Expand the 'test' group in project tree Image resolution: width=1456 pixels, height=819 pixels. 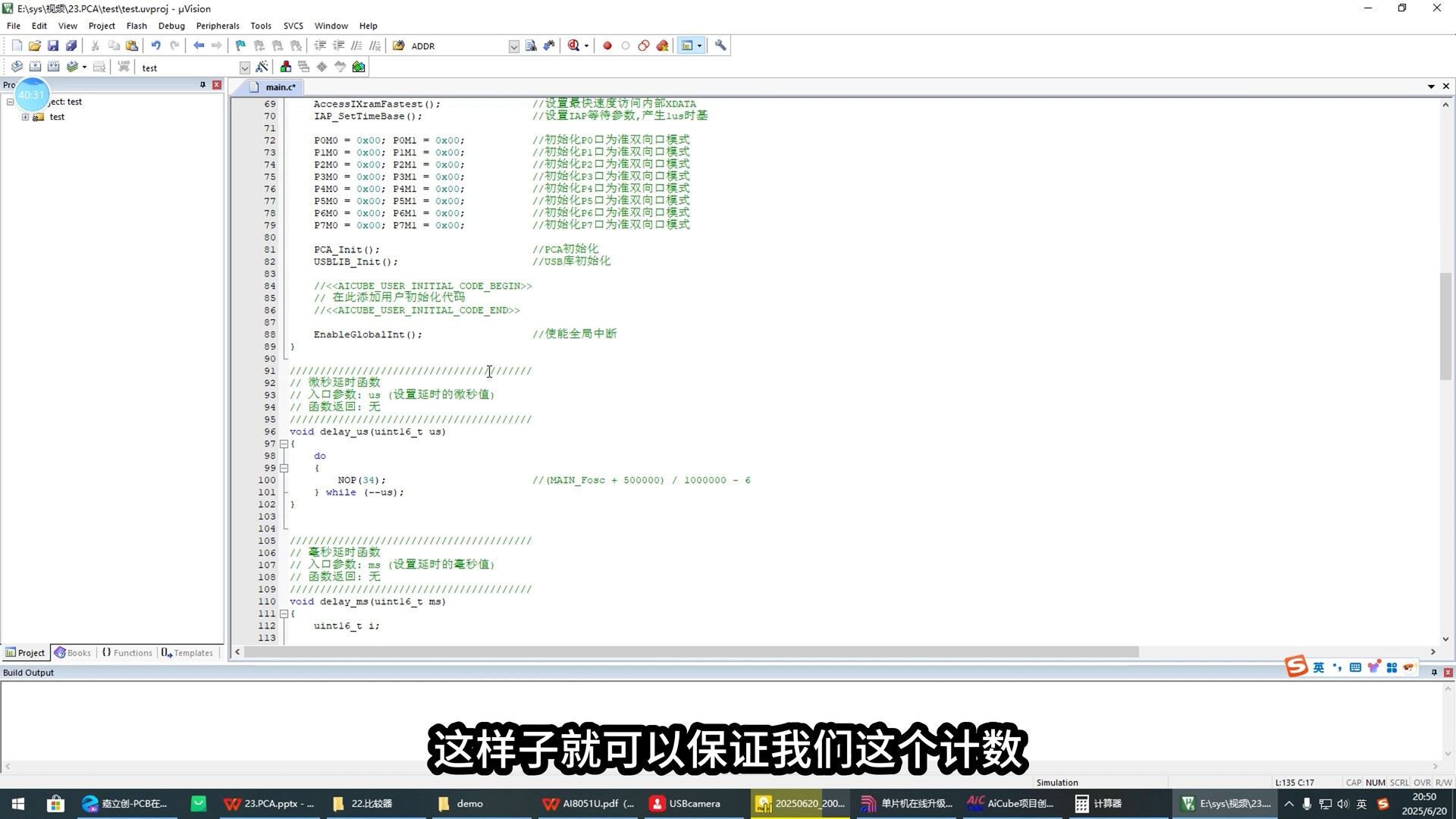[25, 117]
